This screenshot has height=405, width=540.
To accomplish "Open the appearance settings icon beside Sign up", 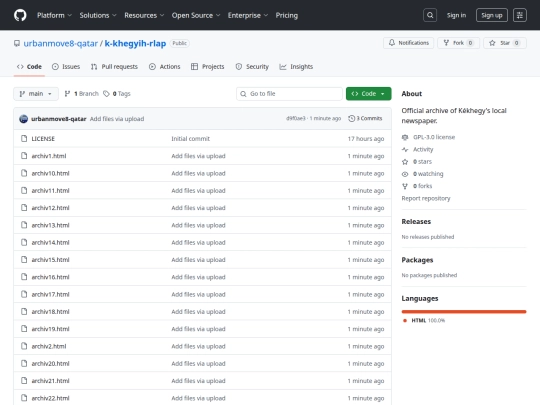I will click(x=520, y=15).
